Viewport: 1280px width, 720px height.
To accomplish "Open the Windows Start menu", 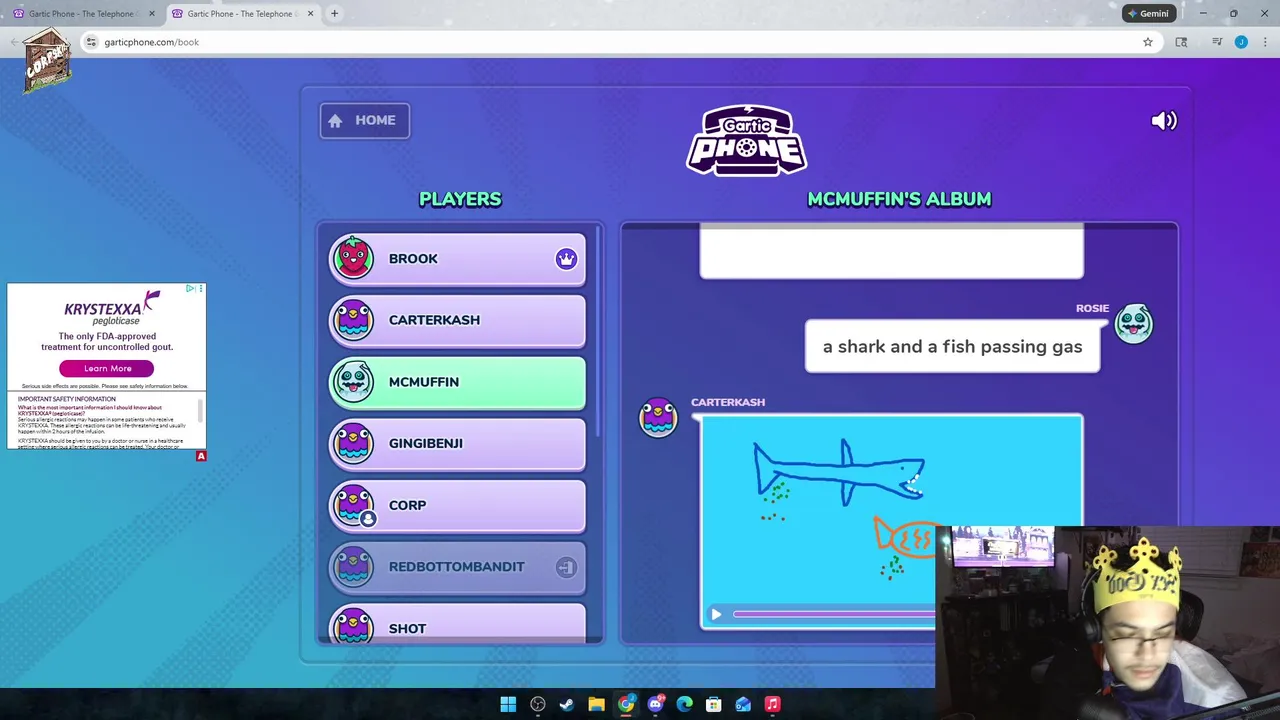I will point(508,705).
